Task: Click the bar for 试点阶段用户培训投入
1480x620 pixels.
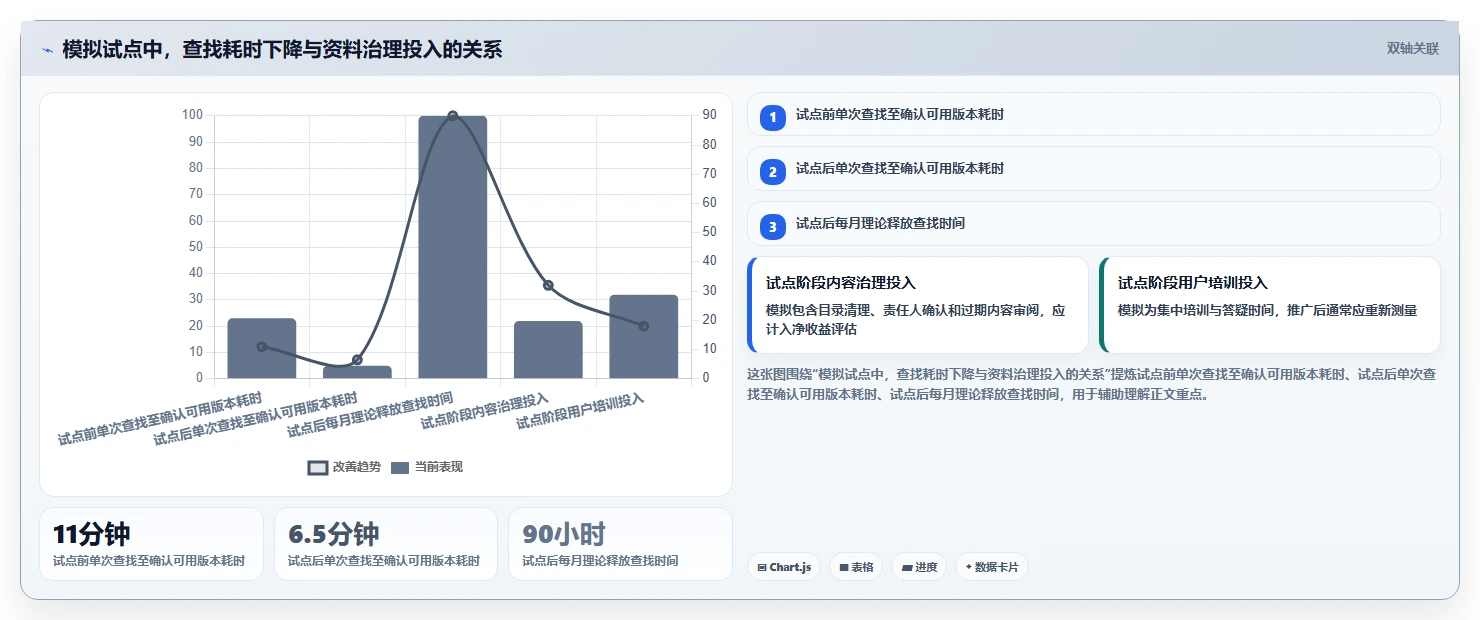Action: (x=644, y=337)
